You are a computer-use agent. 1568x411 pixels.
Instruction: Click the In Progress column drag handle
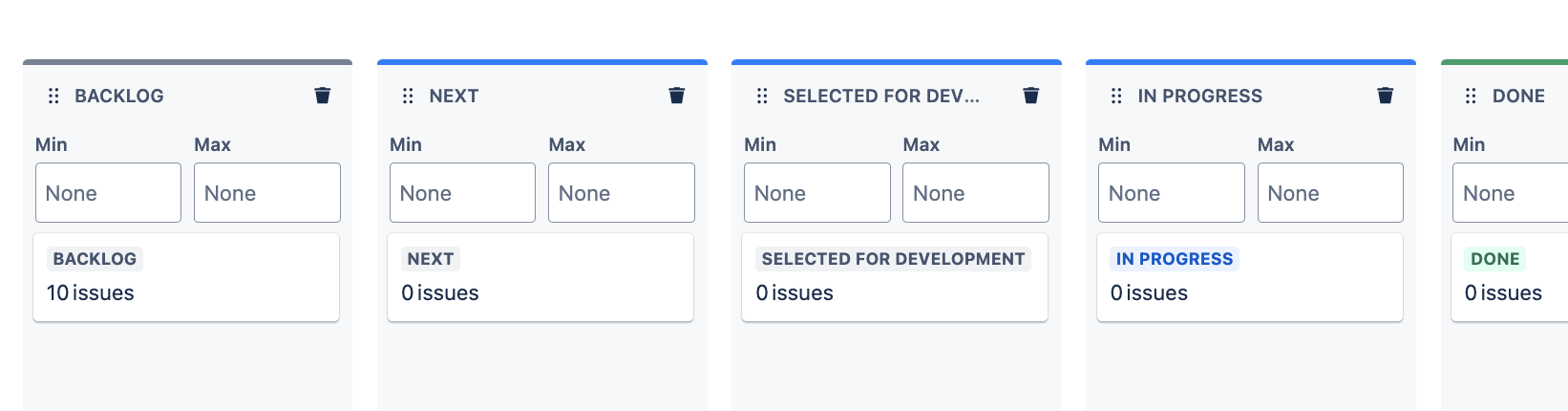[1116, 96]
